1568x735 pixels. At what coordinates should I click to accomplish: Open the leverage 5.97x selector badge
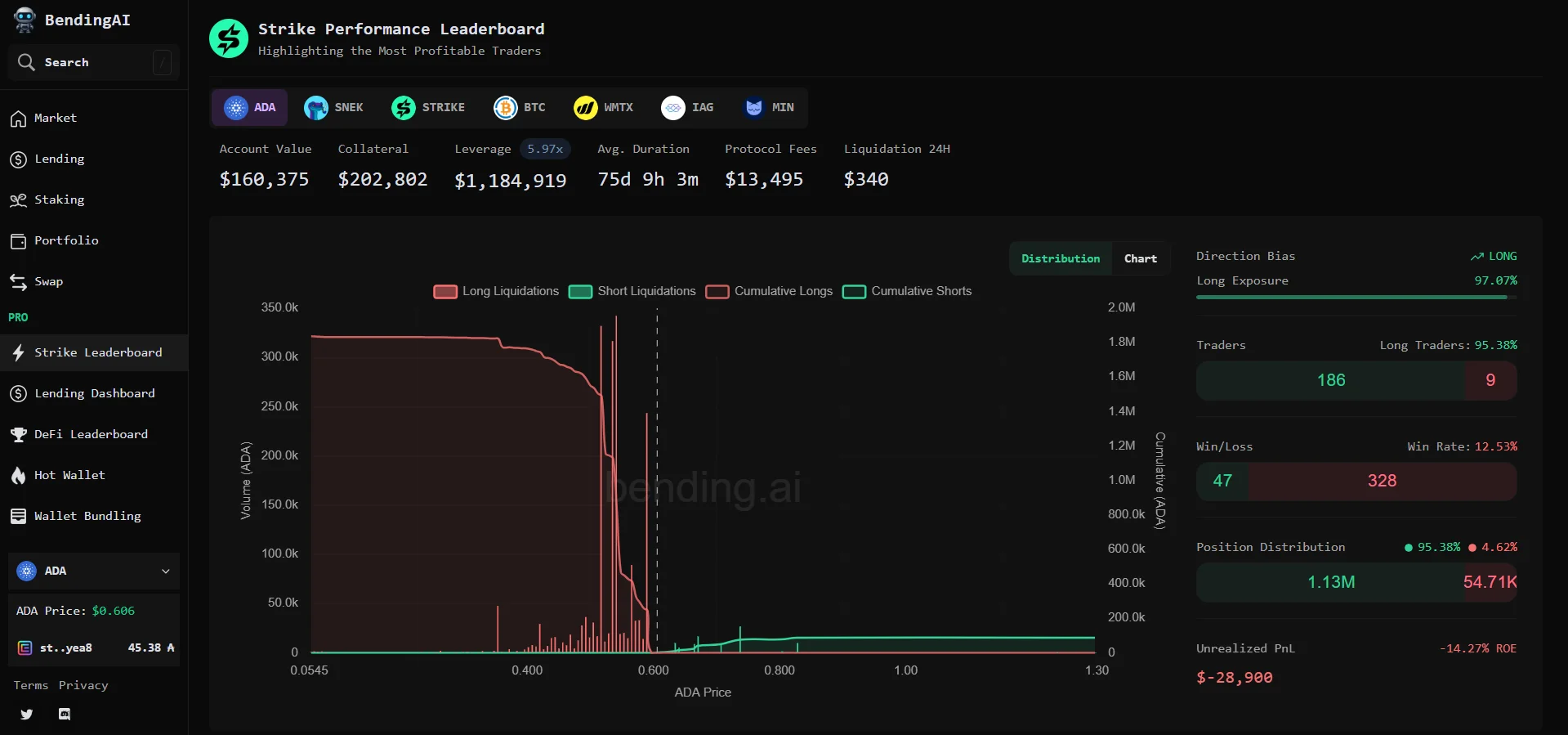545,149
